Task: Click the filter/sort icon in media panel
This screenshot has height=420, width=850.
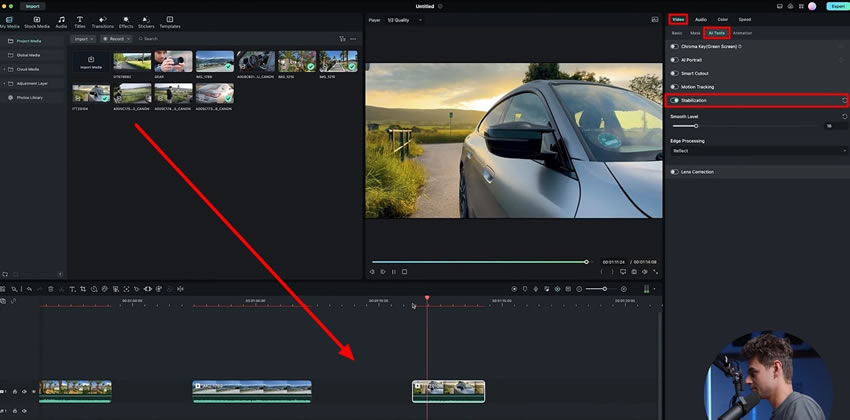Action: pos(342,39)
